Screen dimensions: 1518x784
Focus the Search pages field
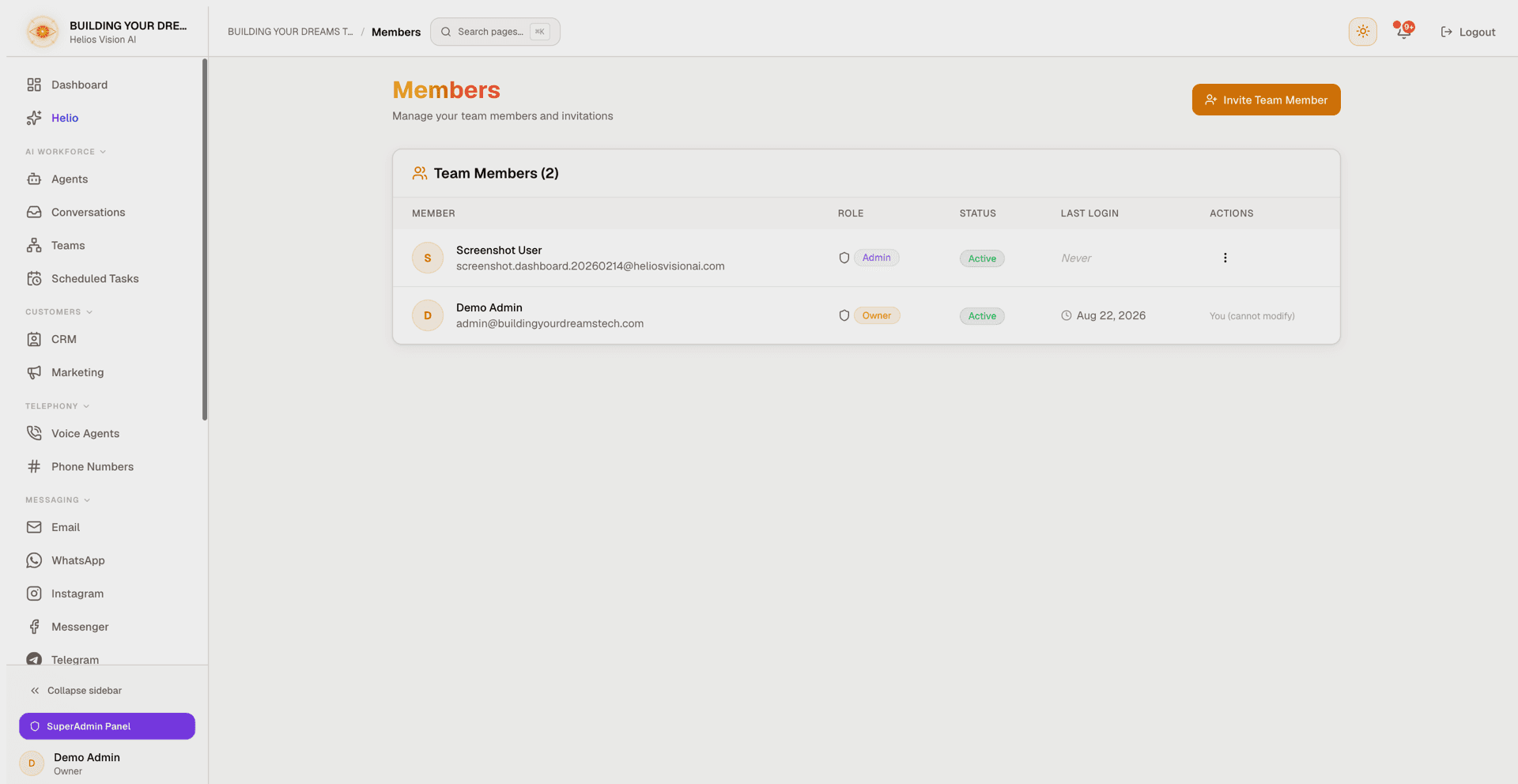click(495, 32)
